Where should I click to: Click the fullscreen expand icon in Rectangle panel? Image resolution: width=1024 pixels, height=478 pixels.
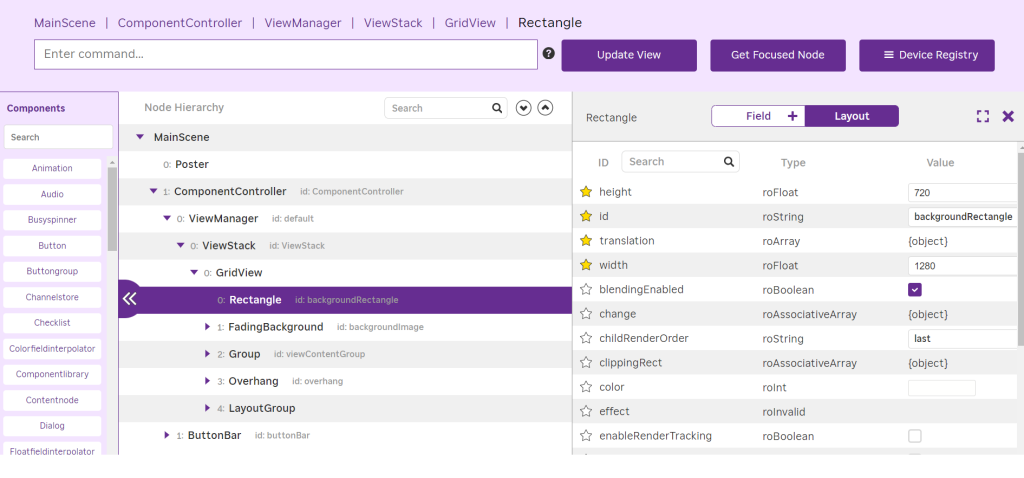point(983,116)
